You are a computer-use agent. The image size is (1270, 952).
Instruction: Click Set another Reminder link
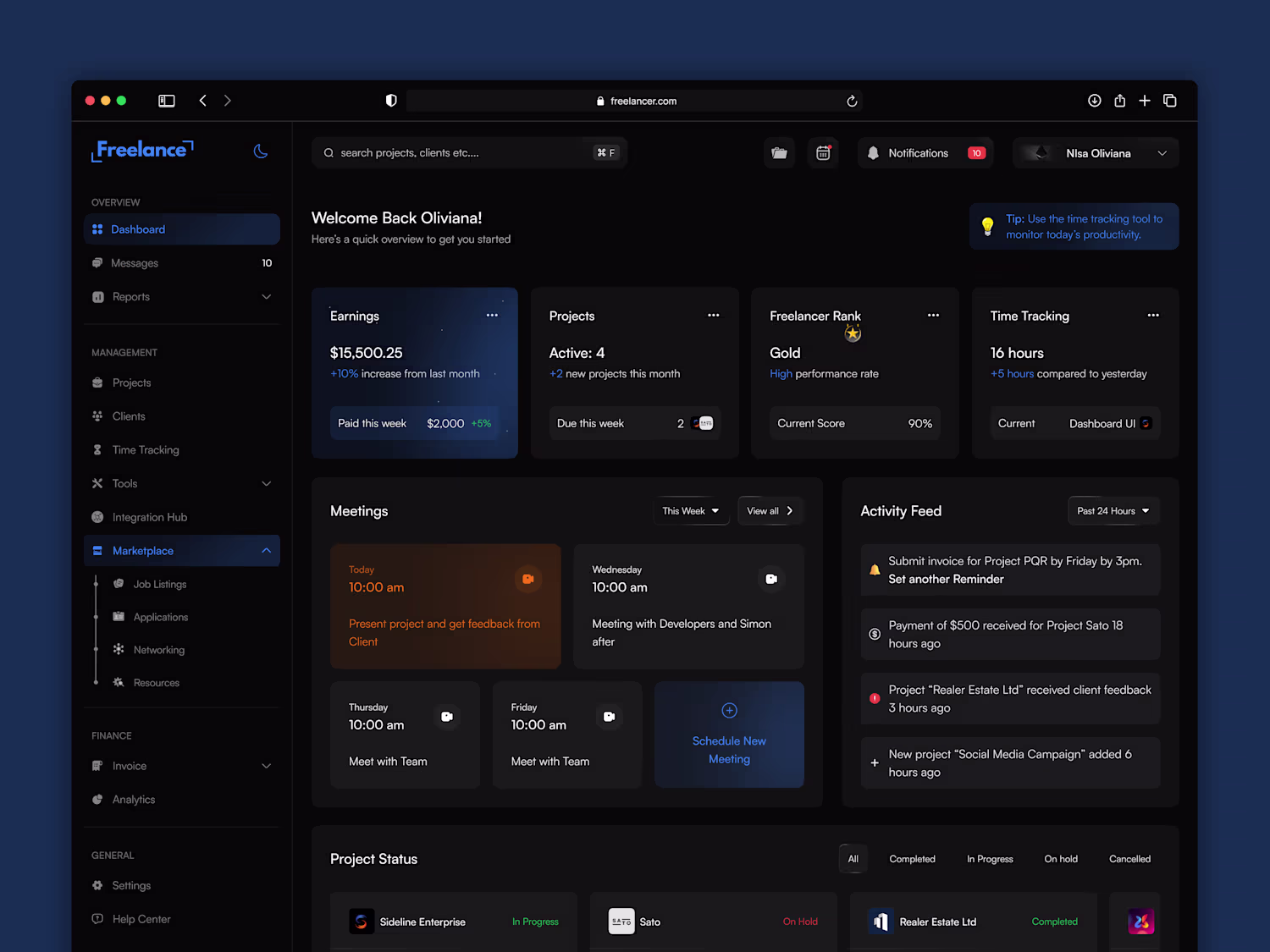coord(946,579)
